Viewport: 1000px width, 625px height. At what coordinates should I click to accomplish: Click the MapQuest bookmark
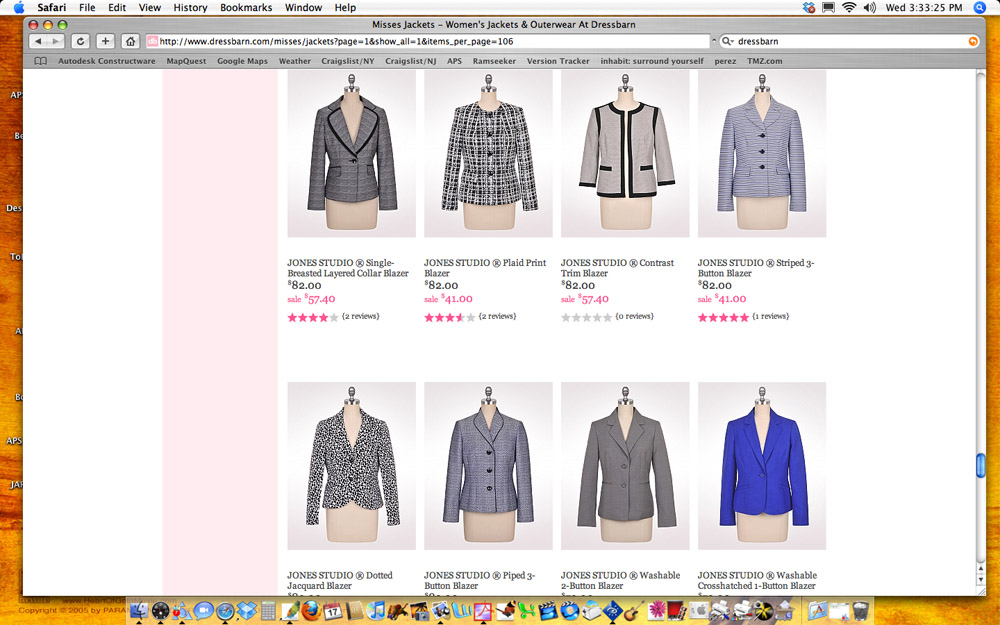186,61
